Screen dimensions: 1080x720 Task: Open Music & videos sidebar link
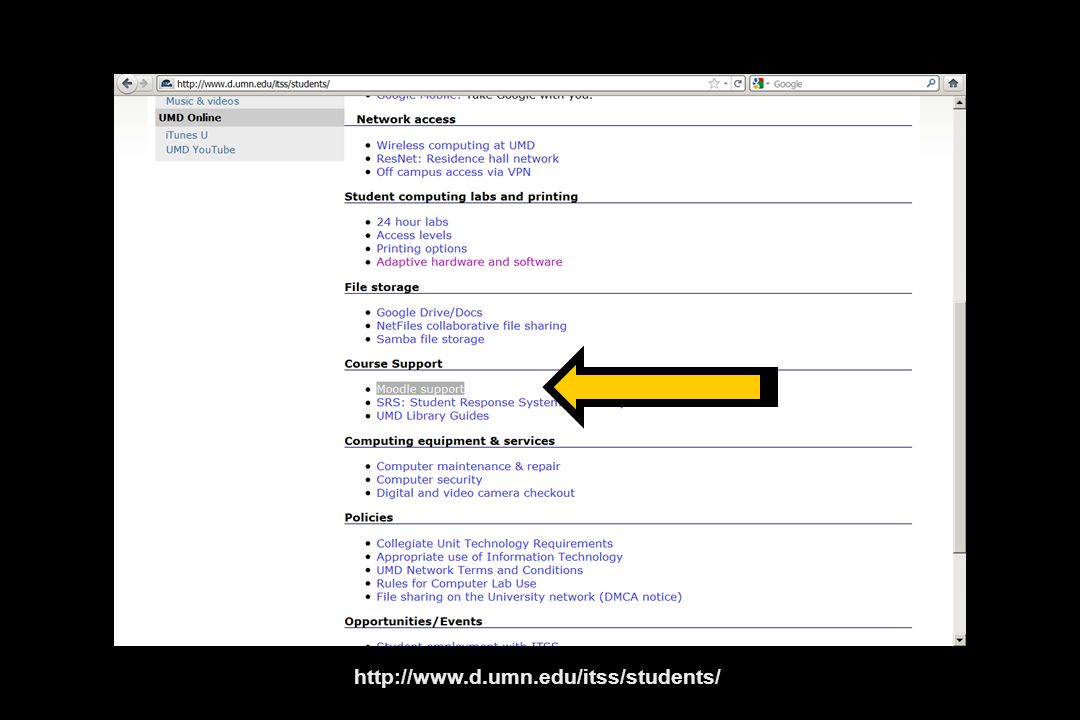click(x=202, y=101)
